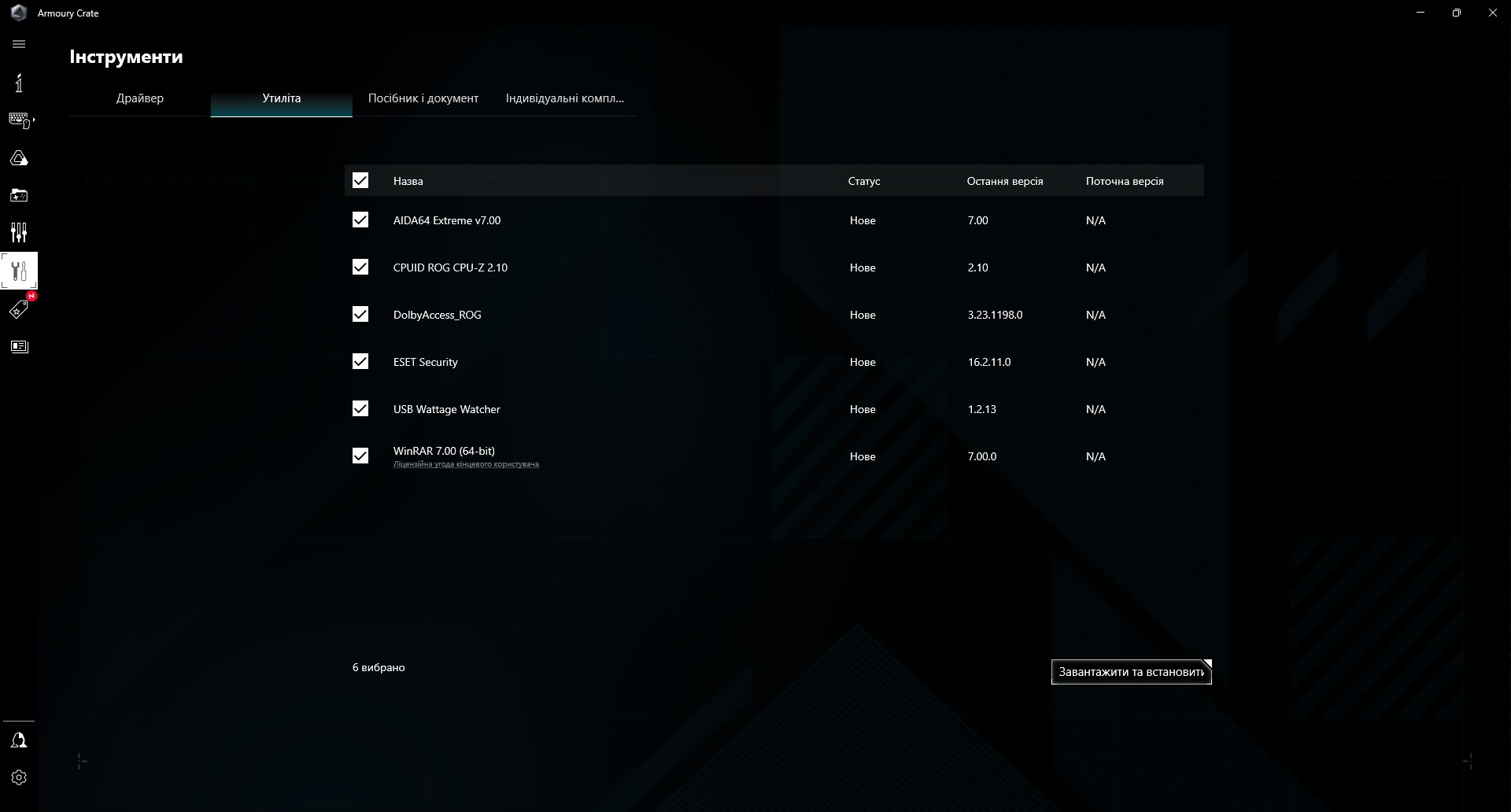Screen dimensions: 1511x812
Task: Click the CPUID ROG CPU-Z 2.10 name
Action: pos(450,268)
